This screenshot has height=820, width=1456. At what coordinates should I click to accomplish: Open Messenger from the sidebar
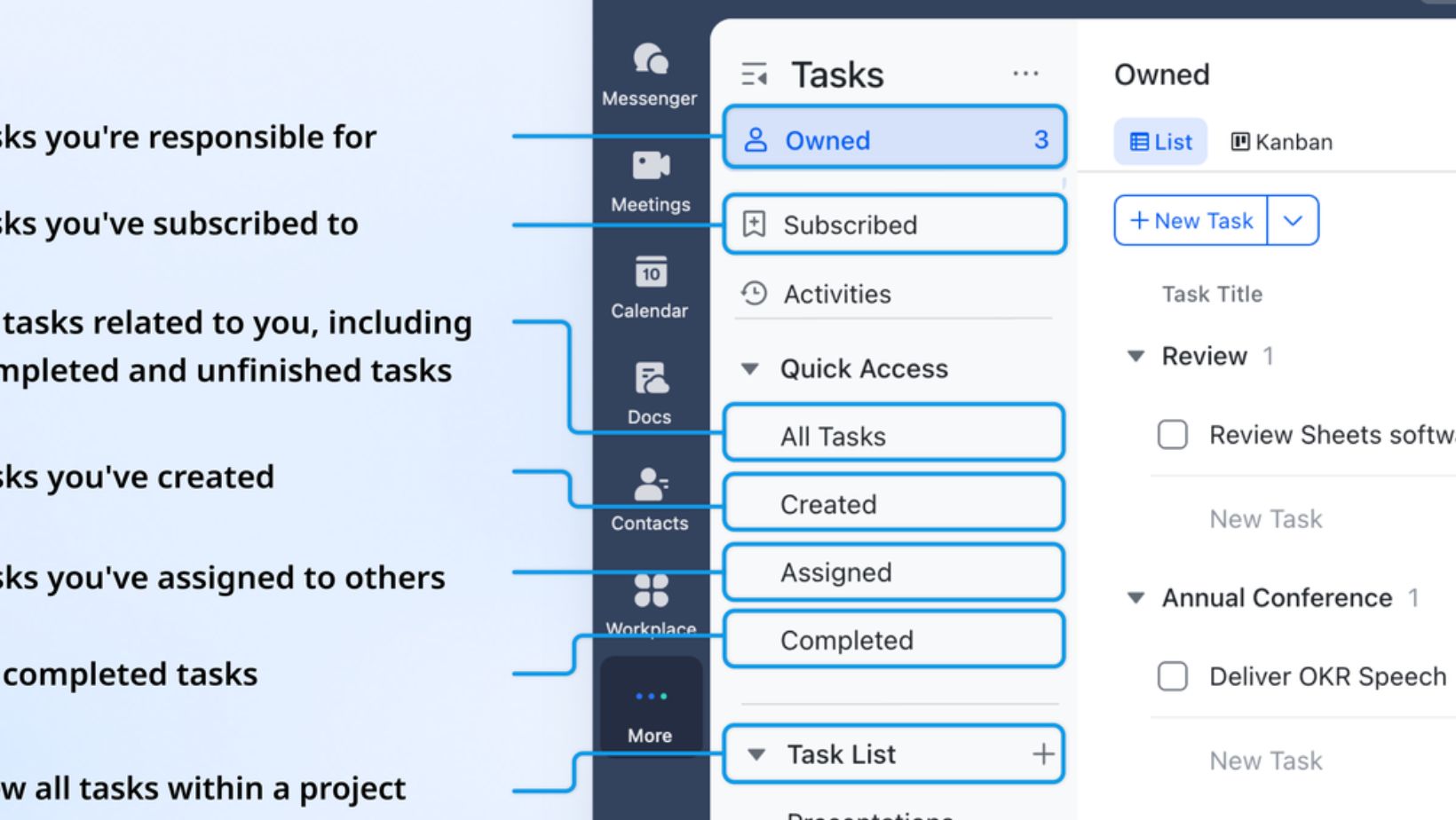pos(650,60)
